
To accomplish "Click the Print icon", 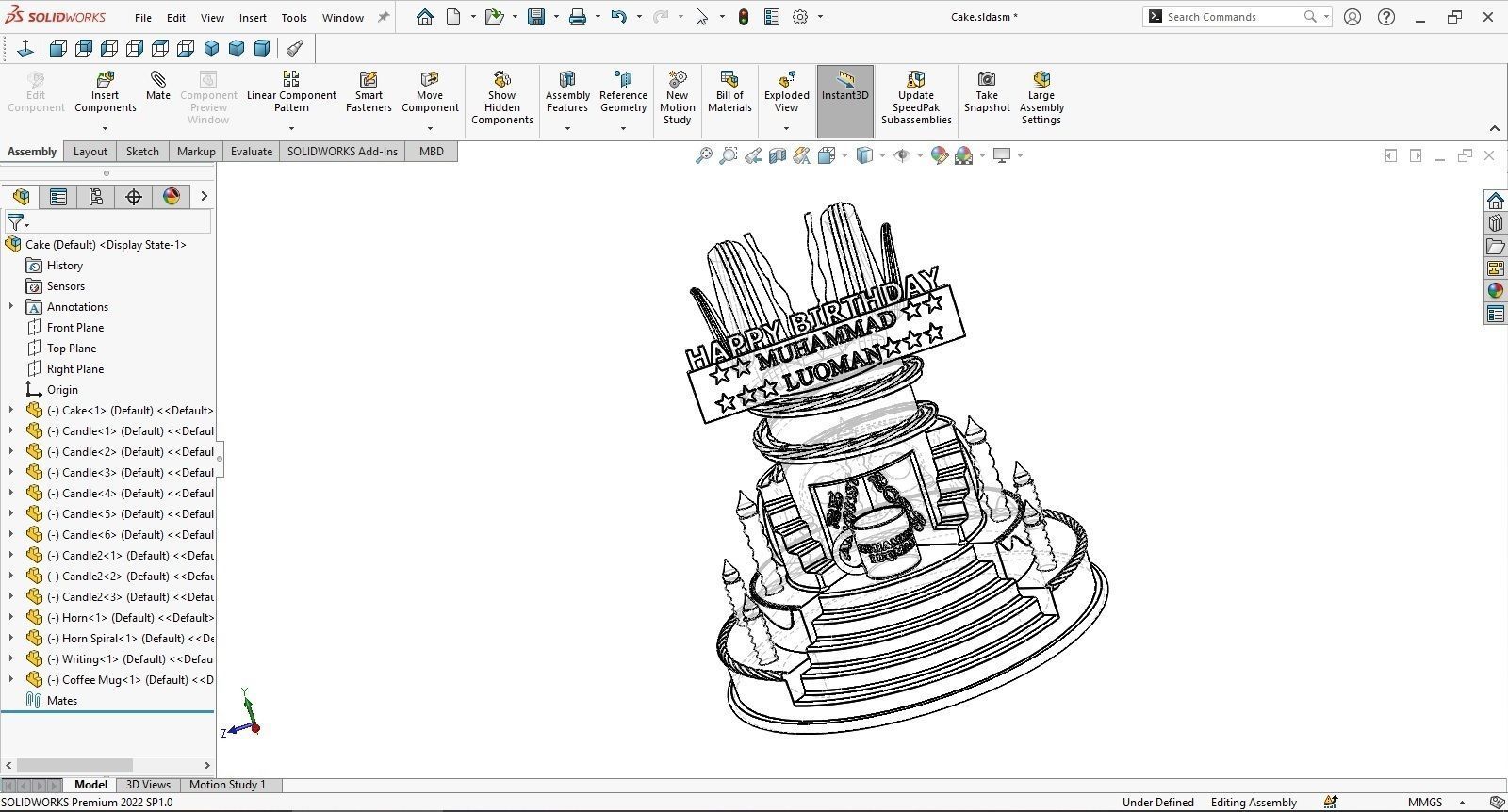I will pyautogui.click(x=578, y=17).
